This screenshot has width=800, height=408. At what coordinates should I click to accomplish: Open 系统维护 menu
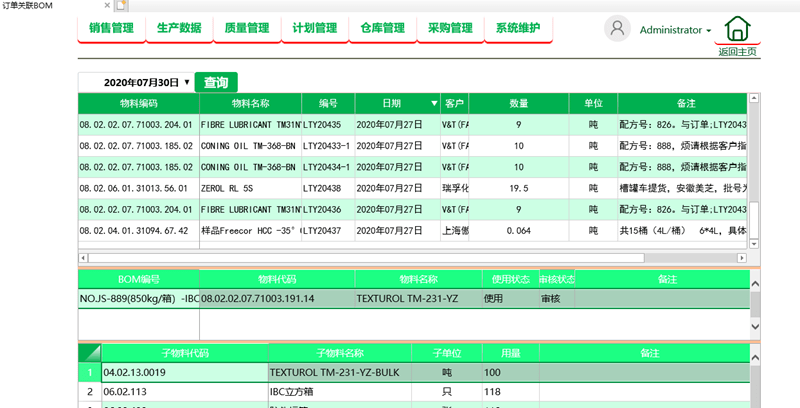pos(518,28)
